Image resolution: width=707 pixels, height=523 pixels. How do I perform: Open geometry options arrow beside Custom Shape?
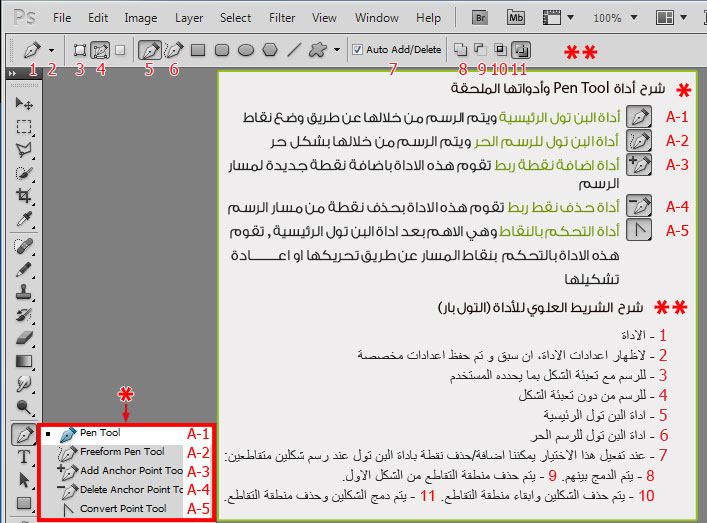coord(337,50)
